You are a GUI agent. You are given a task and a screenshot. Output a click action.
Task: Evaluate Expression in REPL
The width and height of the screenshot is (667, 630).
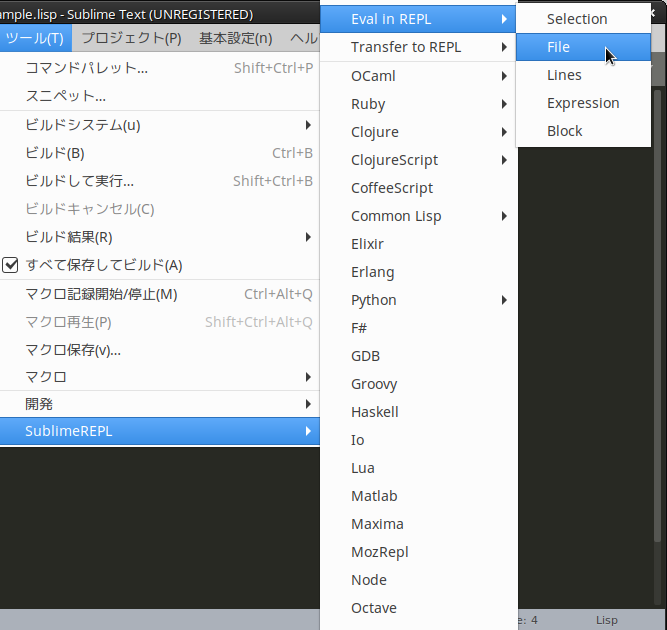(x=583, y=103)
